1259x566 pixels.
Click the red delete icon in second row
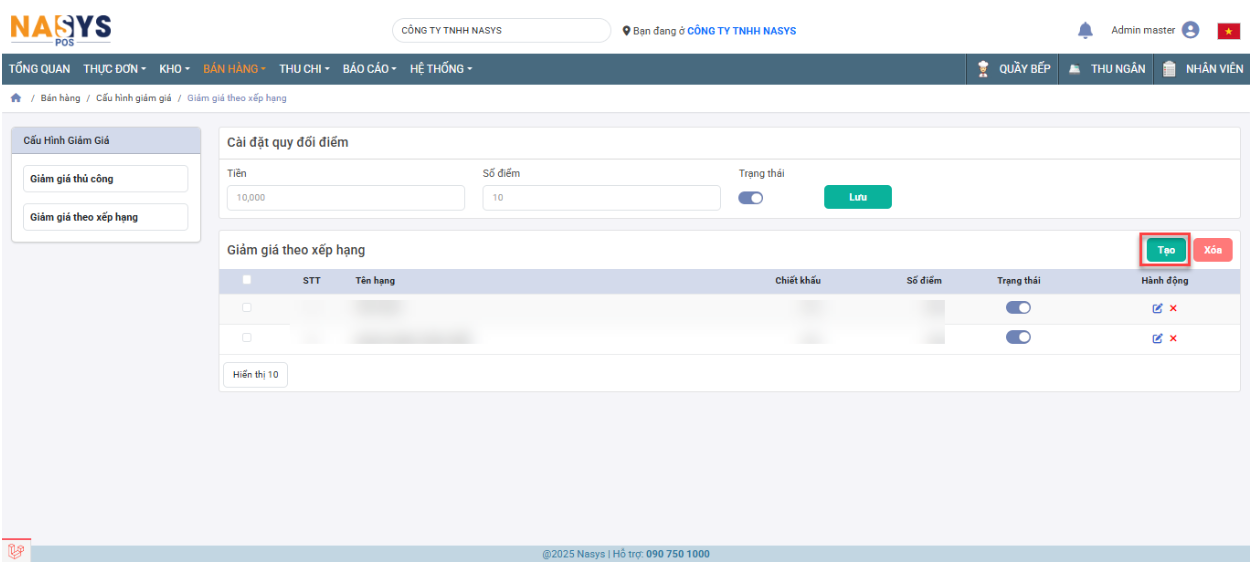[x=1173, y=338]
